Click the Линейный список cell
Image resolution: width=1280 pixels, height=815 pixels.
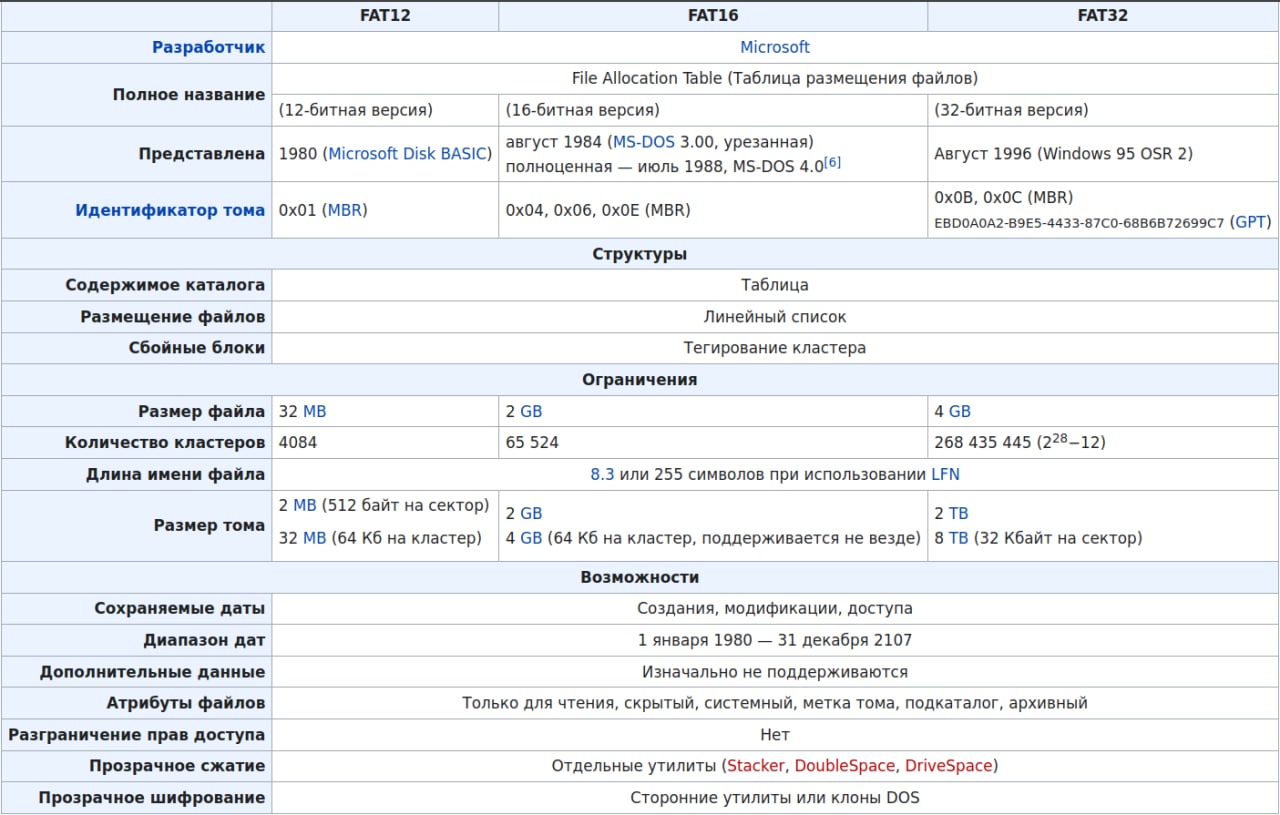[775, 317]
